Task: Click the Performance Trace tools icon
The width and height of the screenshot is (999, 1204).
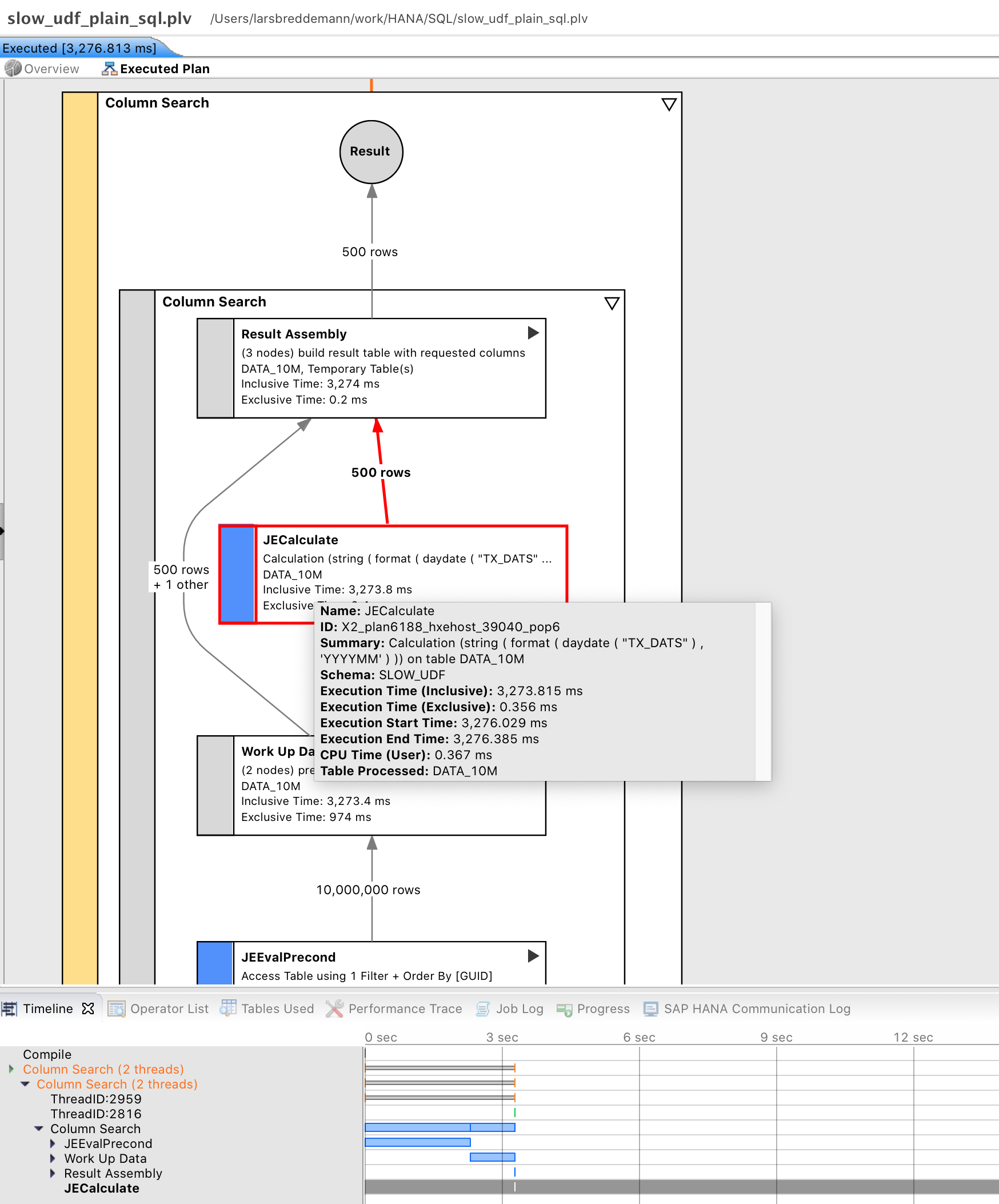Action: [x=334, y=1008]
